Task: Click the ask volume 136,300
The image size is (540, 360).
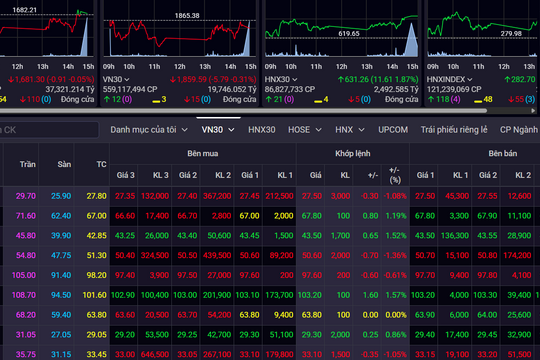Action: click(x=455, y=236)
